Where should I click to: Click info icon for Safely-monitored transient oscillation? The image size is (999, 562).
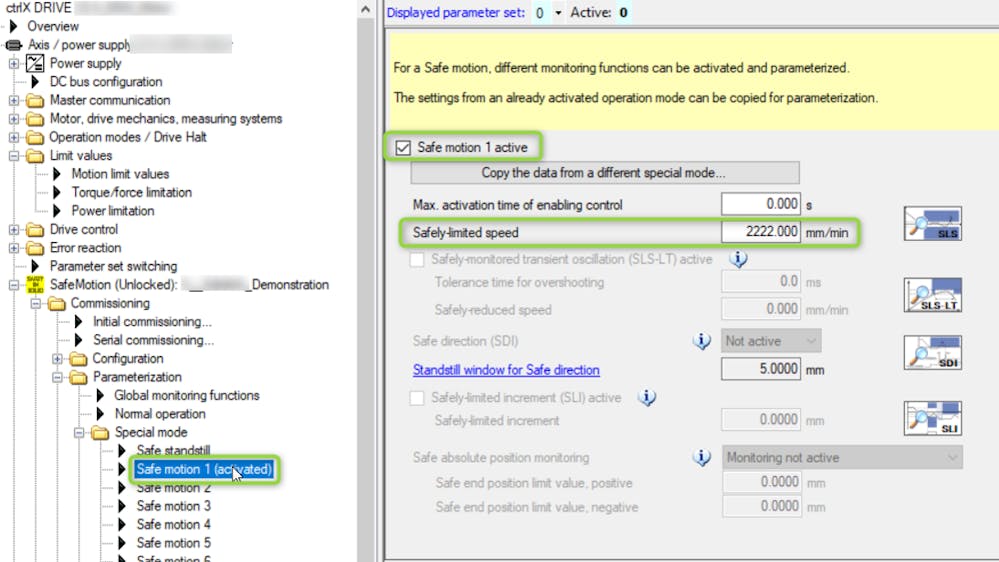click(738, 259)
